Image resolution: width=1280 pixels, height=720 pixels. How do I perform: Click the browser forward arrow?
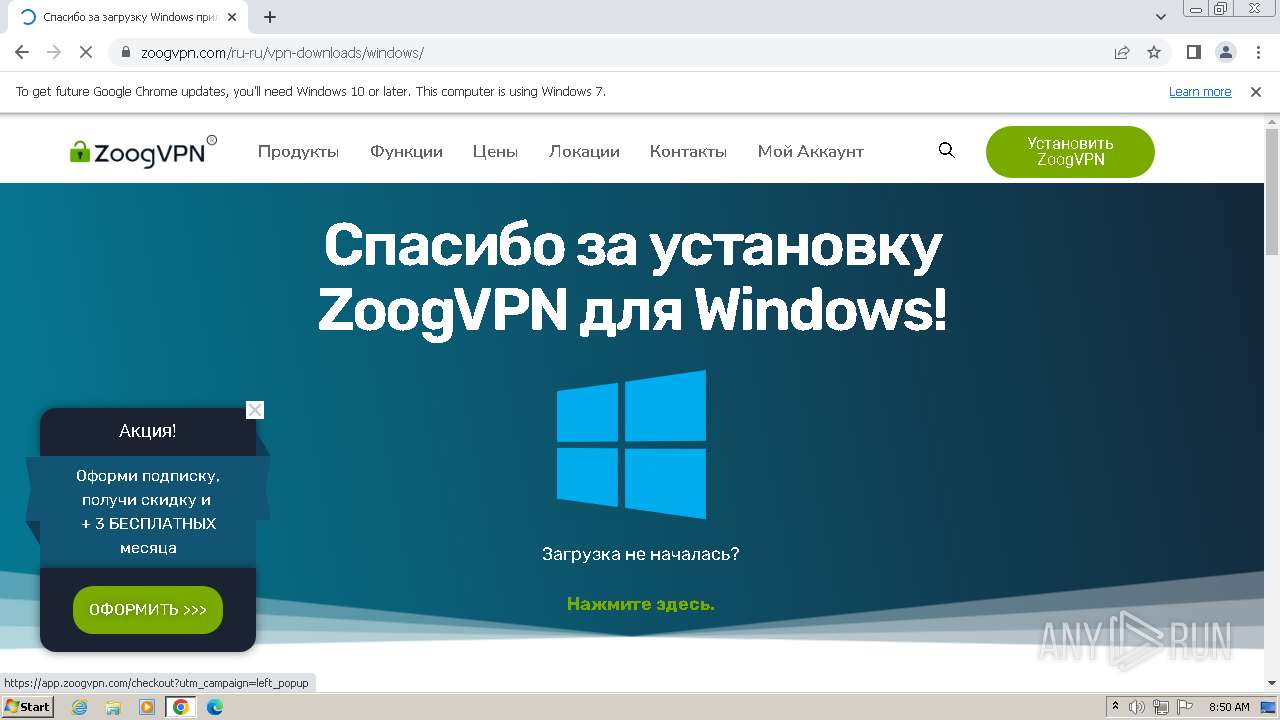(54, 53)
